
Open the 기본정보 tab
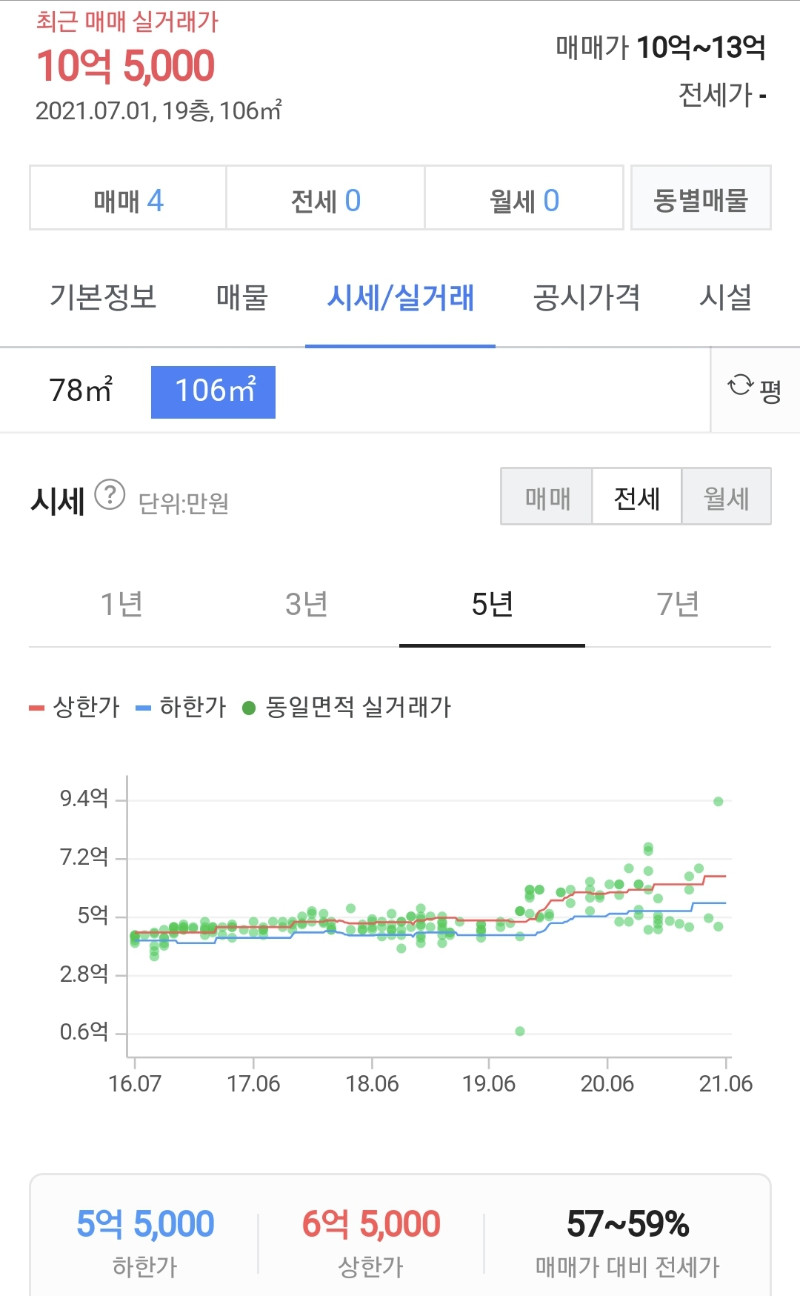coord(103,298)
